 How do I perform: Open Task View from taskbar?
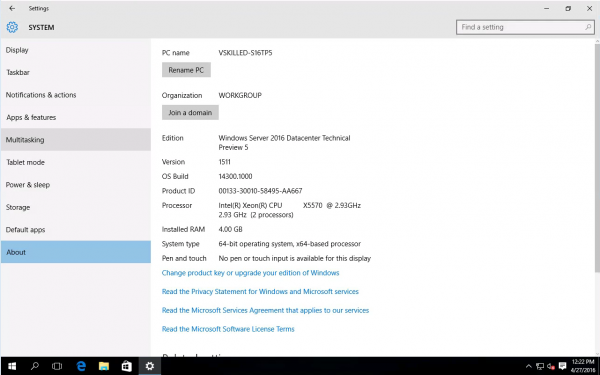[x=57, y=366]
